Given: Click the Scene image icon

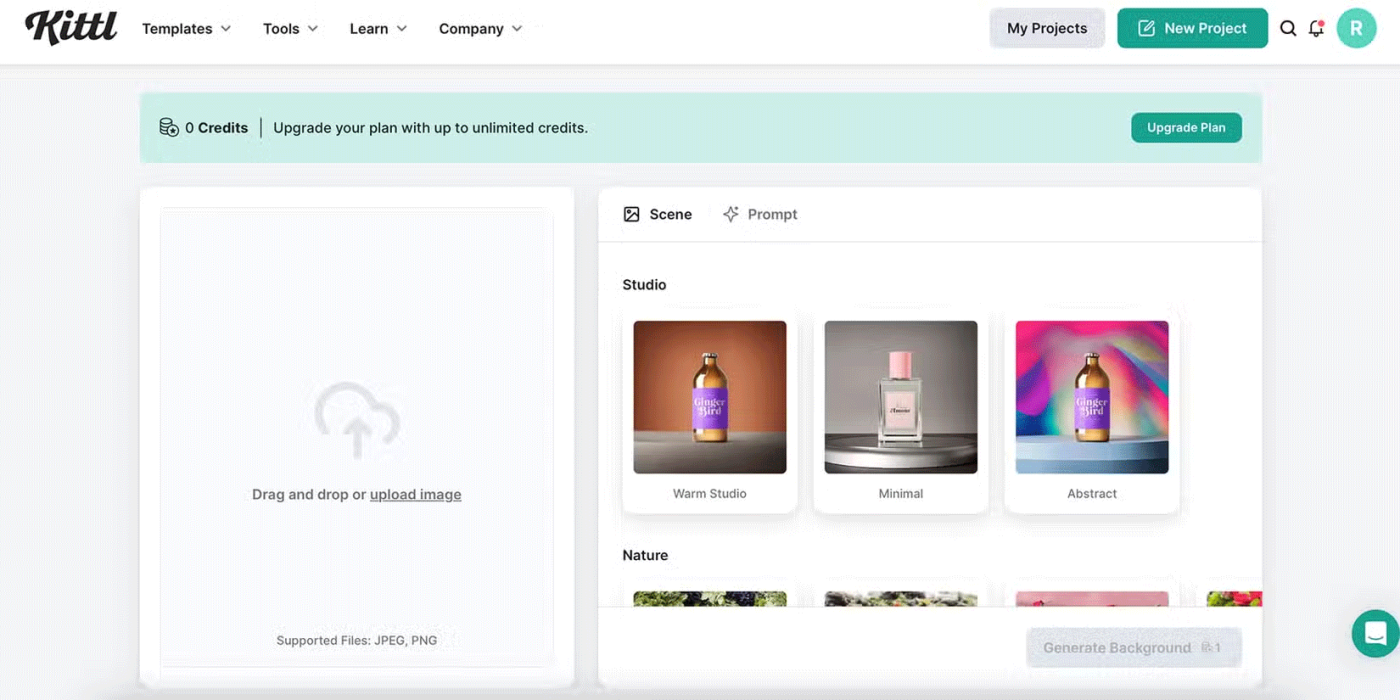Looking at the screenshot, I should click(x=631, y=214).
